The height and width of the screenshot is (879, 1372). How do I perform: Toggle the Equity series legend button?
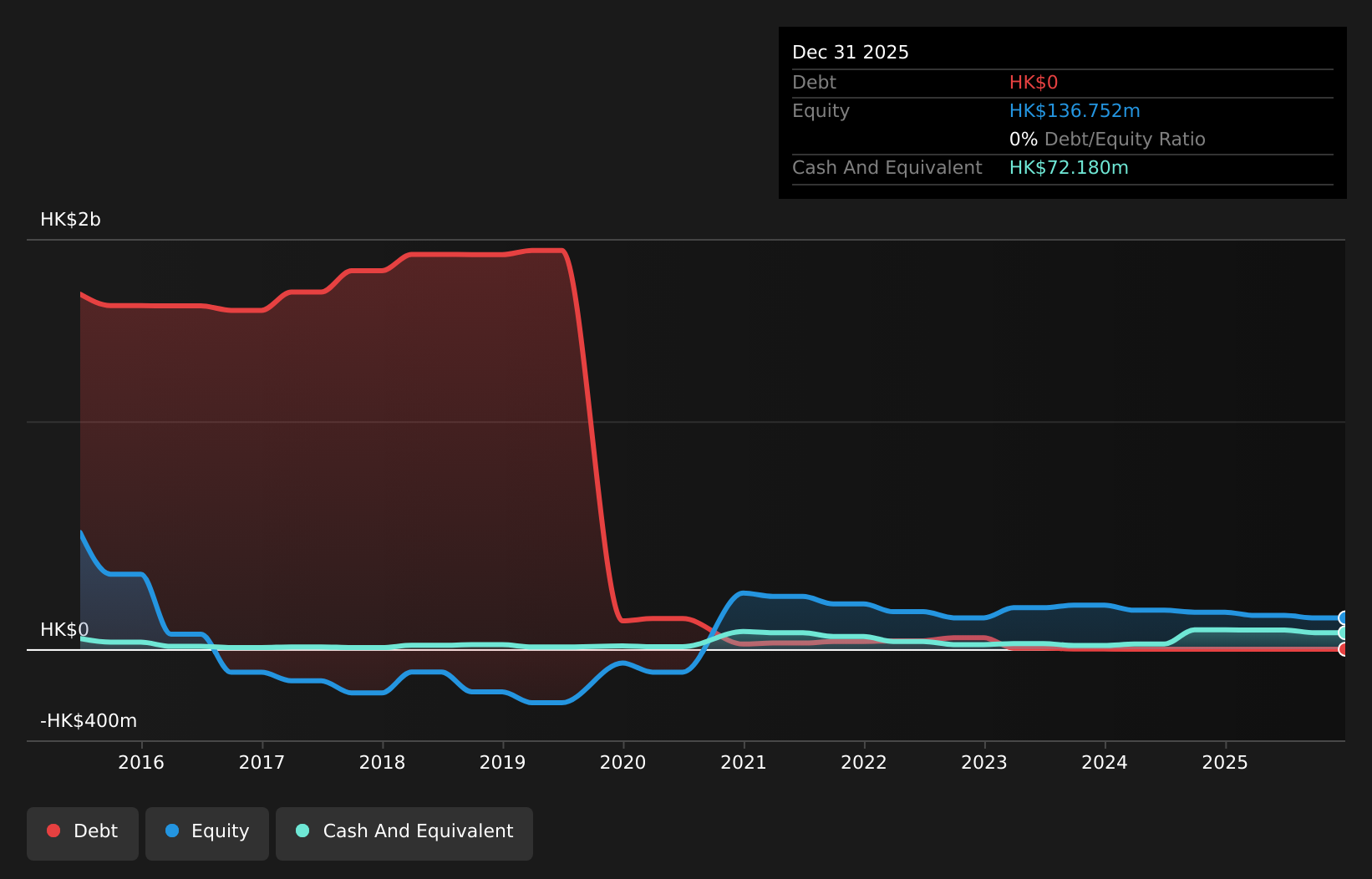[x=207, y=833]
